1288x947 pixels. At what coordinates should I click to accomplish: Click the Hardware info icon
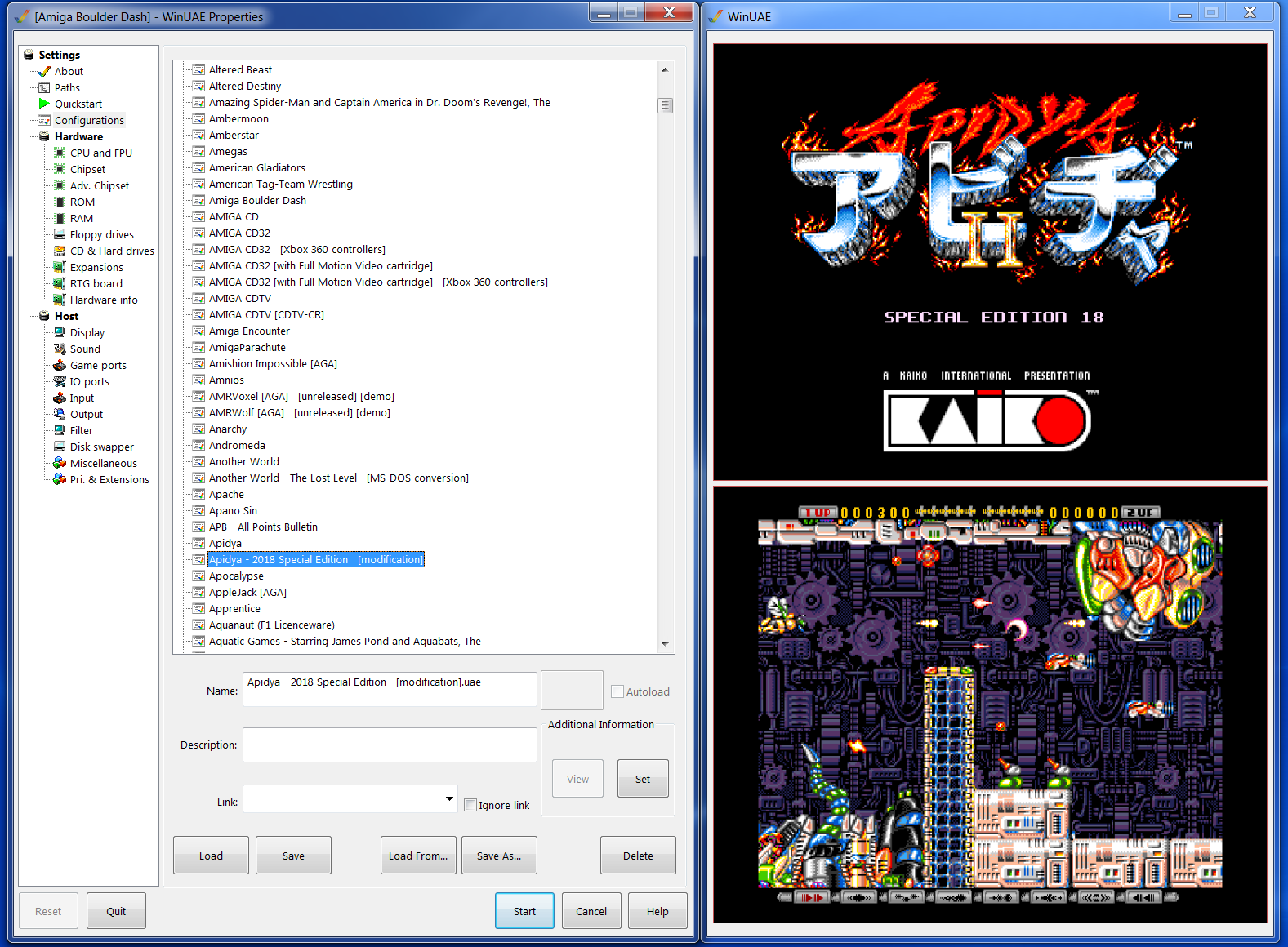(60, 300)
